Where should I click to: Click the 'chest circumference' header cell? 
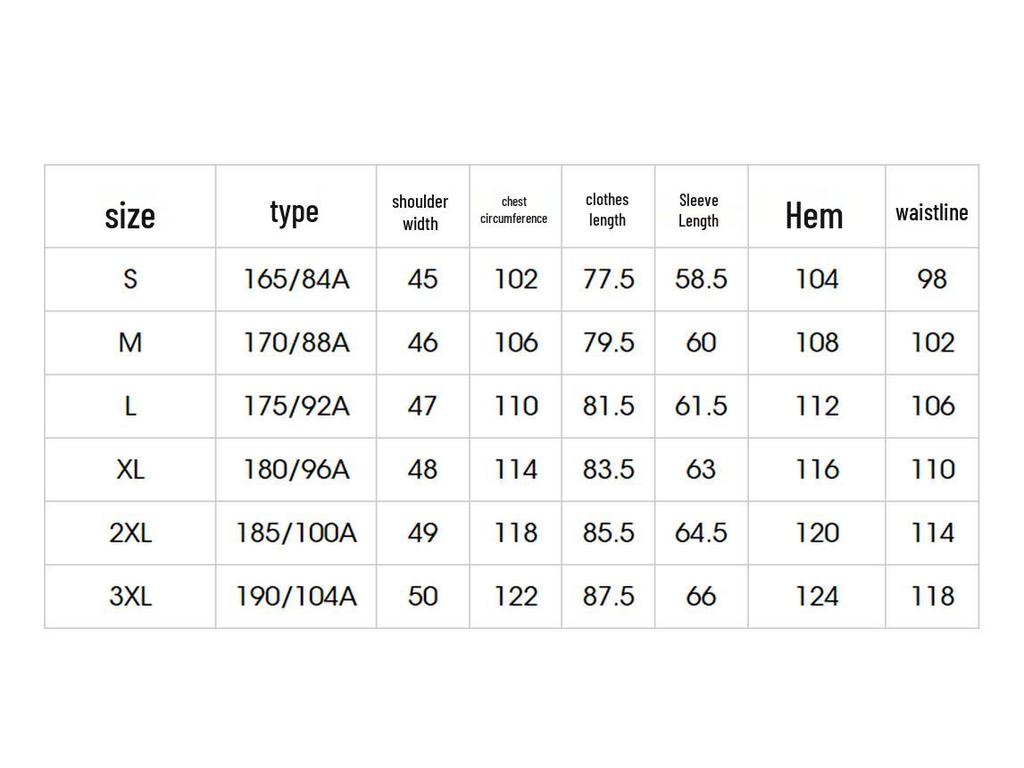pyautogui.click(x=514, y=210)
